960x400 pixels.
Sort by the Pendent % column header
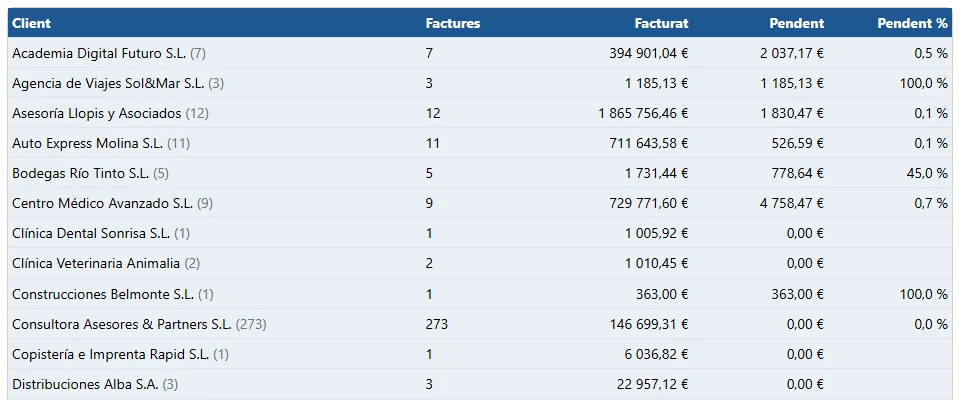pos(912,23)
